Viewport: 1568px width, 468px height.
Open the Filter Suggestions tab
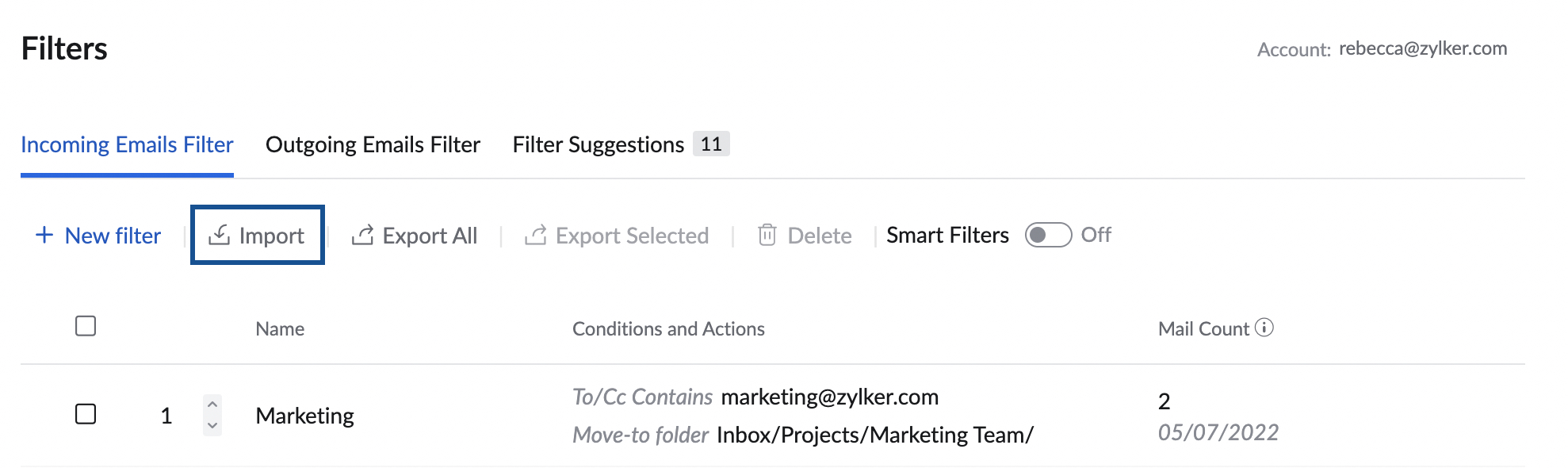coord(599,144)
